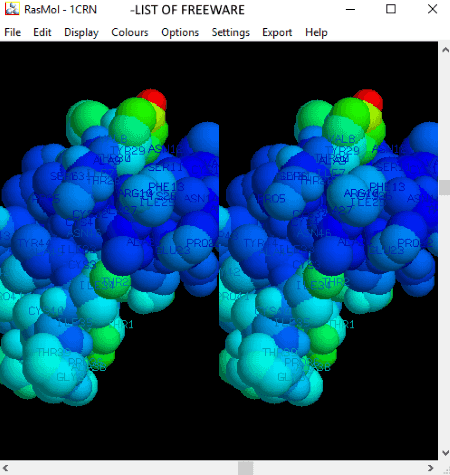This screenshot has height=475, width=450.
Task: Click the horizontal scrollbar left arrow
Action: coord(5,468)
